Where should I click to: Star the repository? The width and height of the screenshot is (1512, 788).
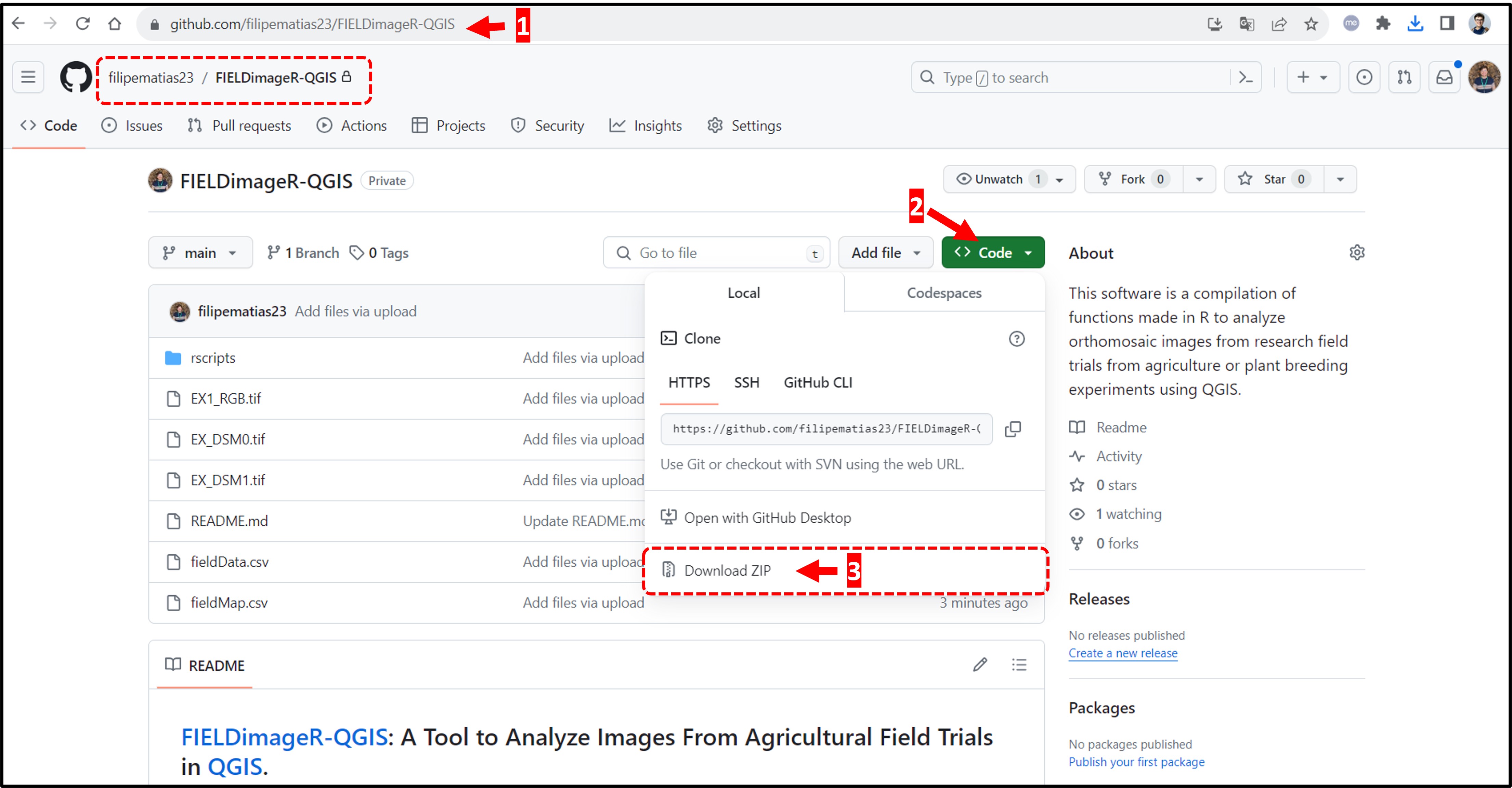point(1274,179)
